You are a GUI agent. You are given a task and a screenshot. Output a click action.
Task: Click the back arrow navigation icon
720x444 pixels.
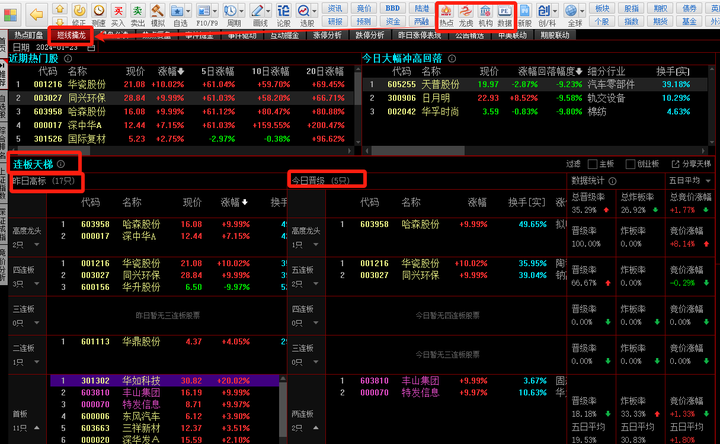click(x=35, y=14)
